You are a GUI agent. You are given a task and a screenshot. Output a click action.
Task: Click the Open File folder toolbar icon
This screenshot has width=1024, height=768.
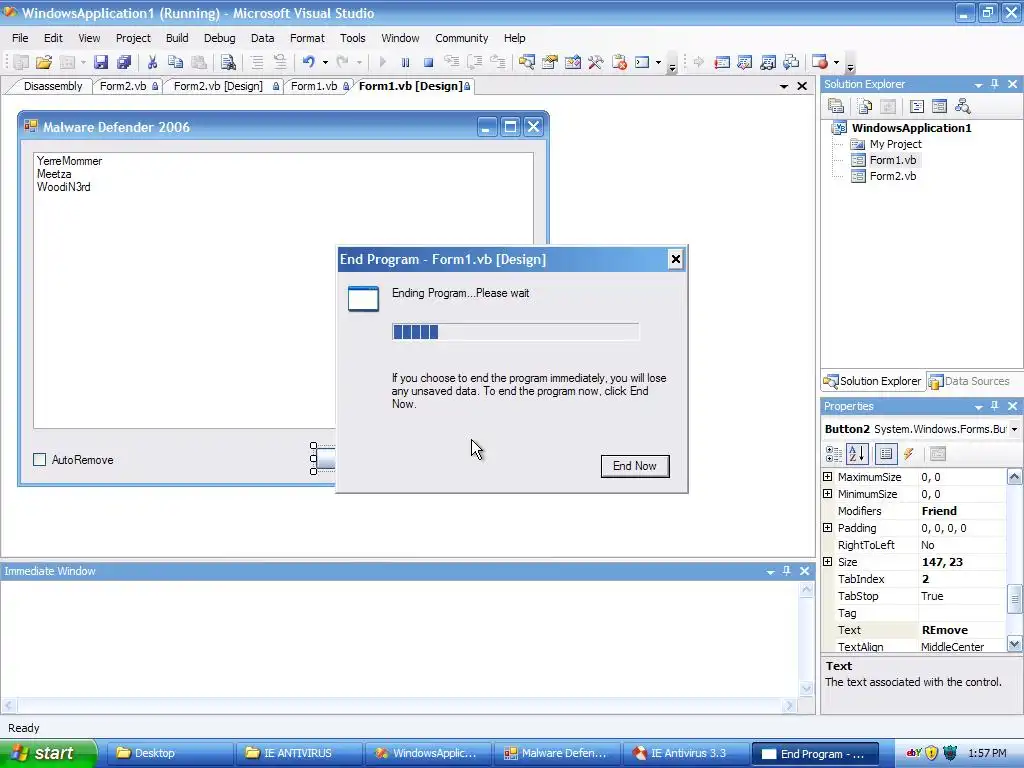[44, 63]
